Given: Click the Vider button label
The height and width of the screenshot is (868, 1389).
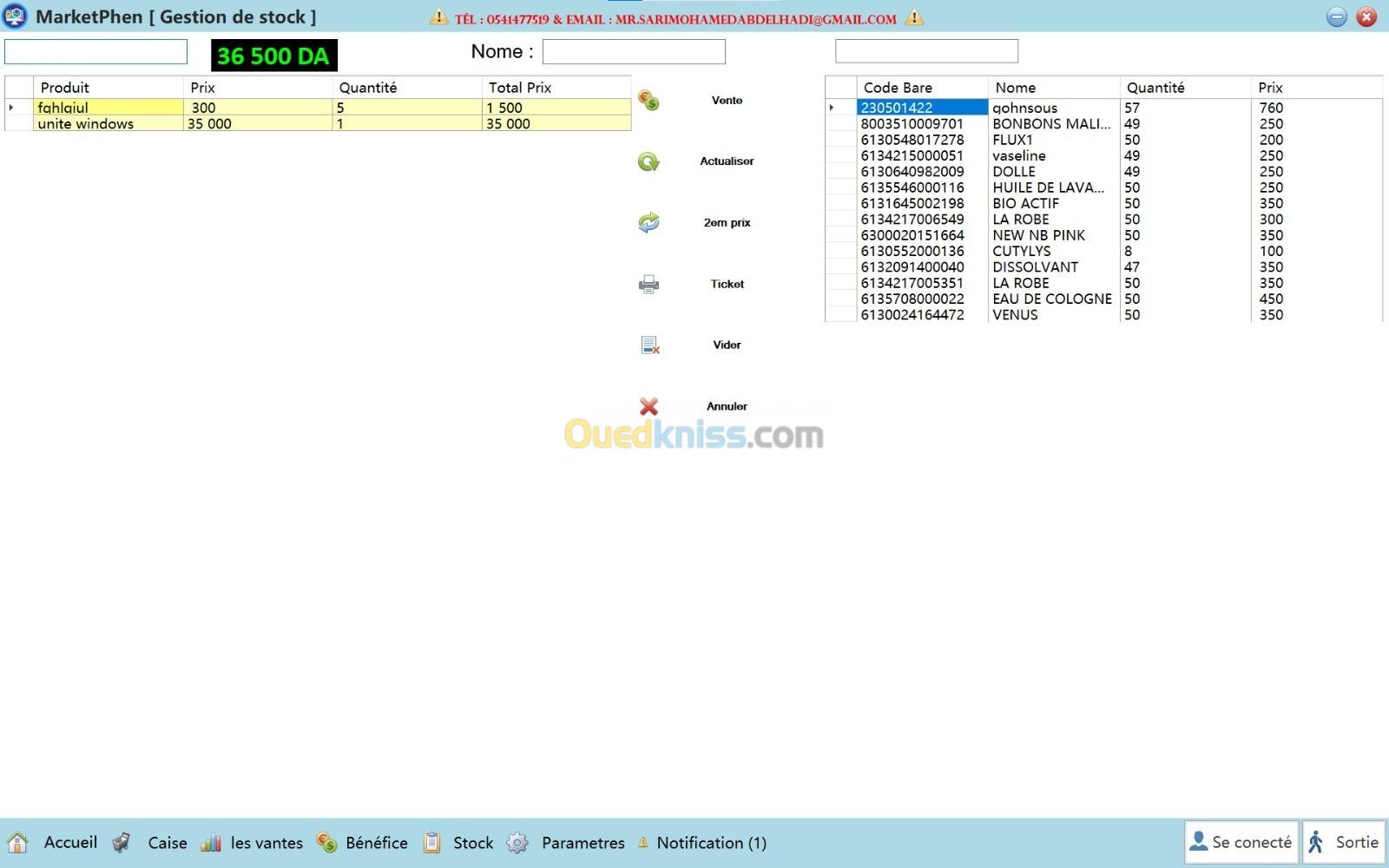Looking at the screenshot, I should (x=727, y=345).
